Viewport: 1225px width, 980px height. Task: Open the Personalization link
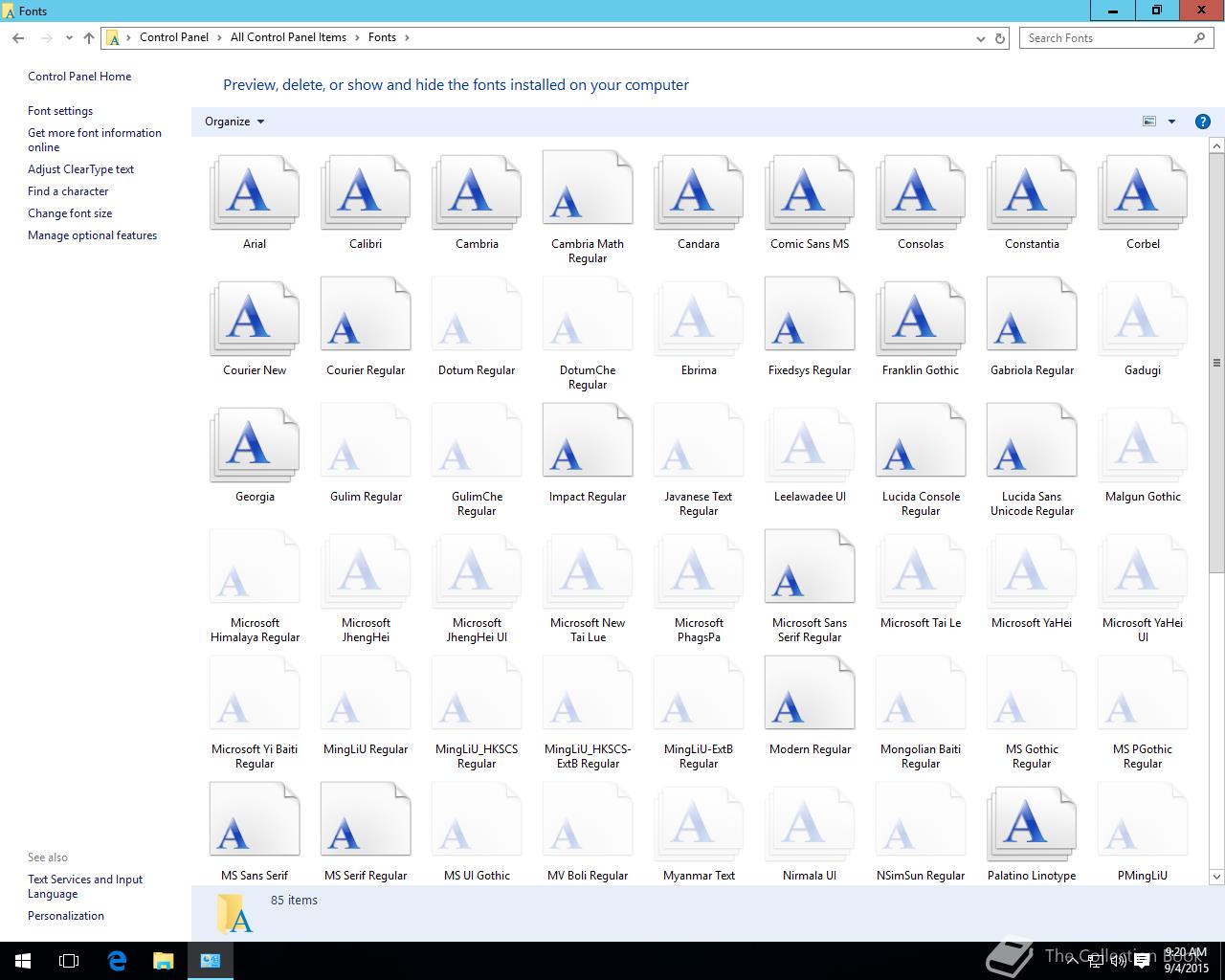(66, 916)
